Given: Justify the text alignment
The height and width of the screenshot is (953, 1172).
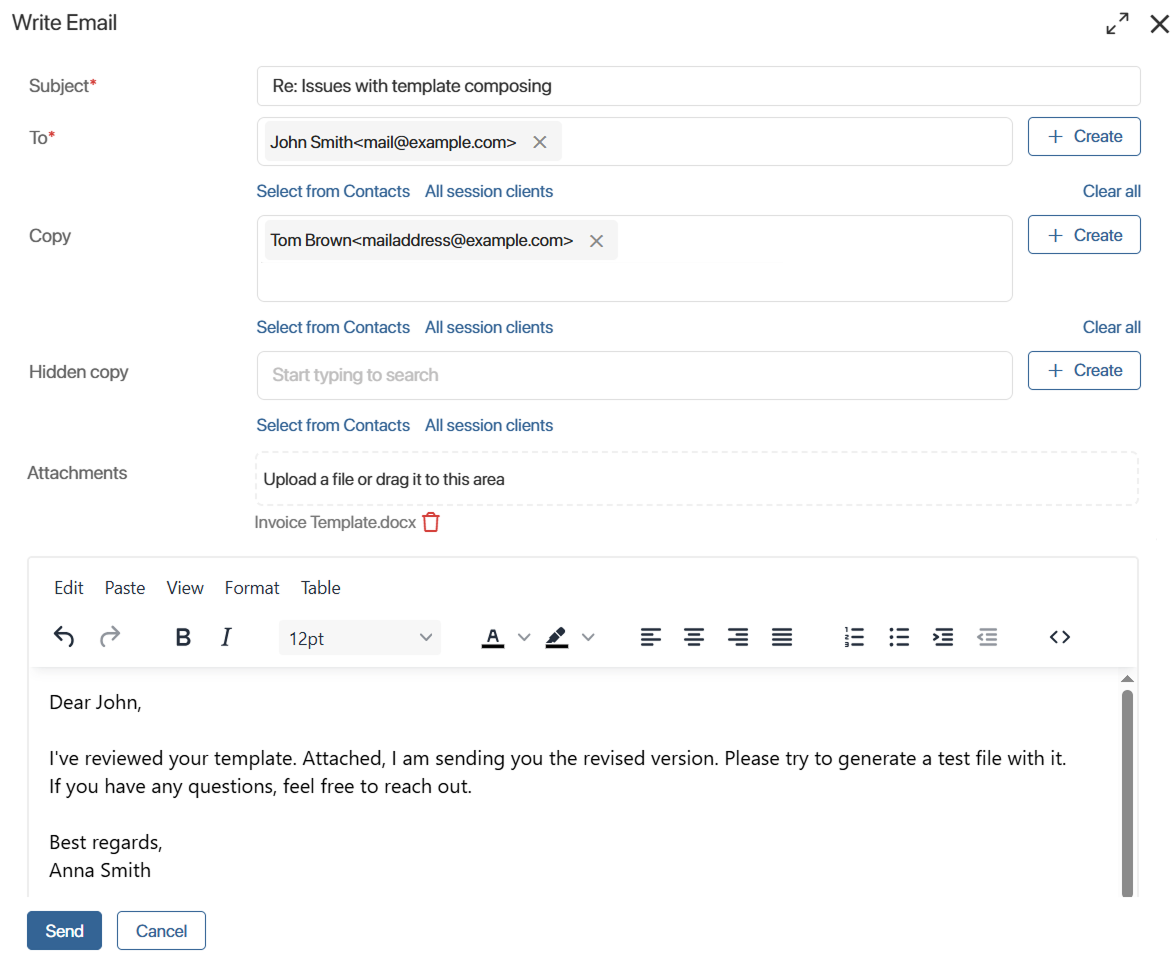Looking at the screenshot, I should [782, 637].
